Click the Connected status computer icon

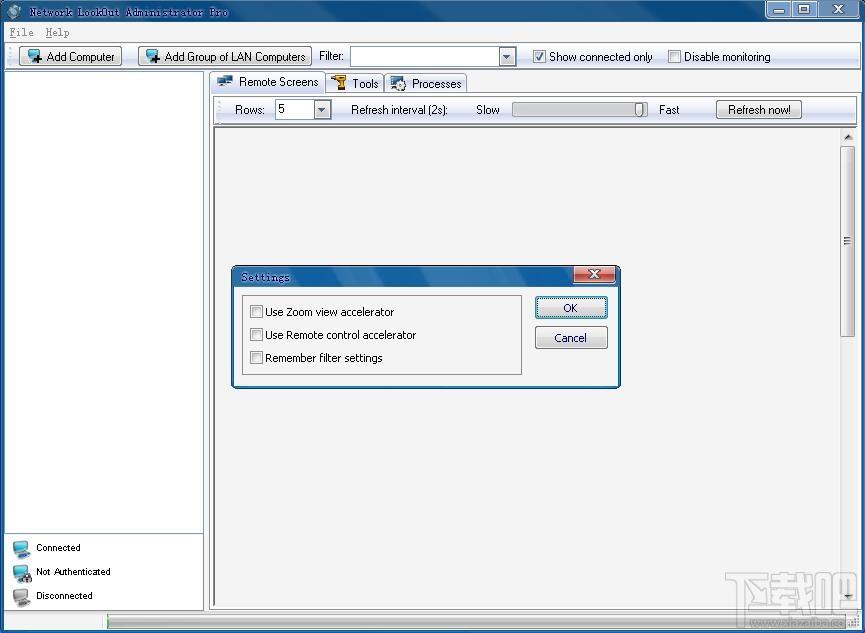[x=22, y=549]
